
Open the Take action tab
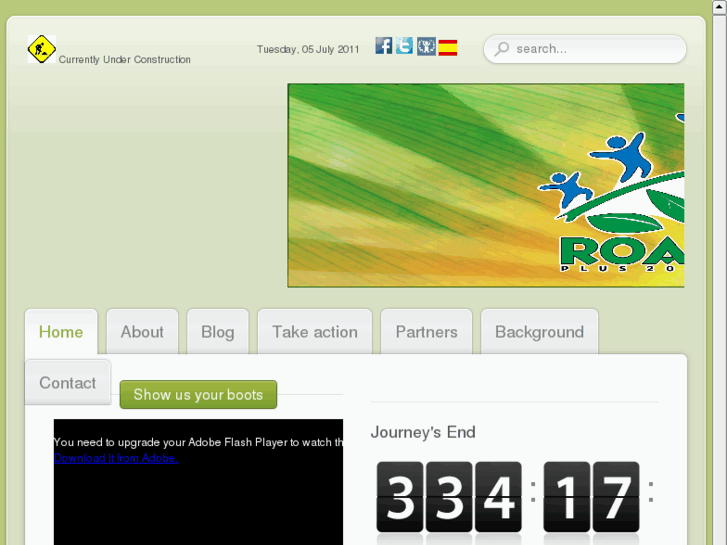(315, 332)
